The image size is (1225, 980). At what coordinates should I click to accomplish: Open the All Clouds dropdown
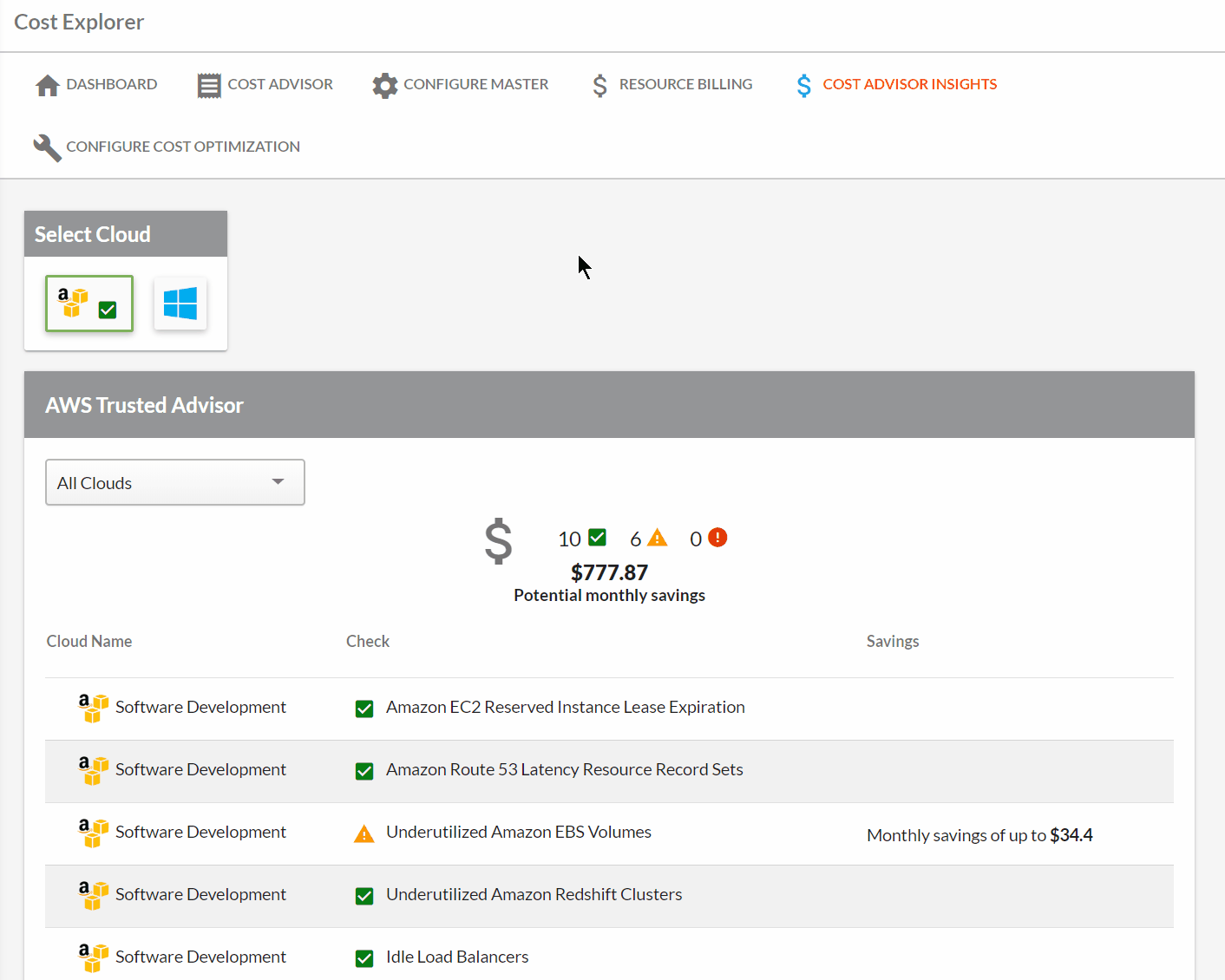point(175,482)
